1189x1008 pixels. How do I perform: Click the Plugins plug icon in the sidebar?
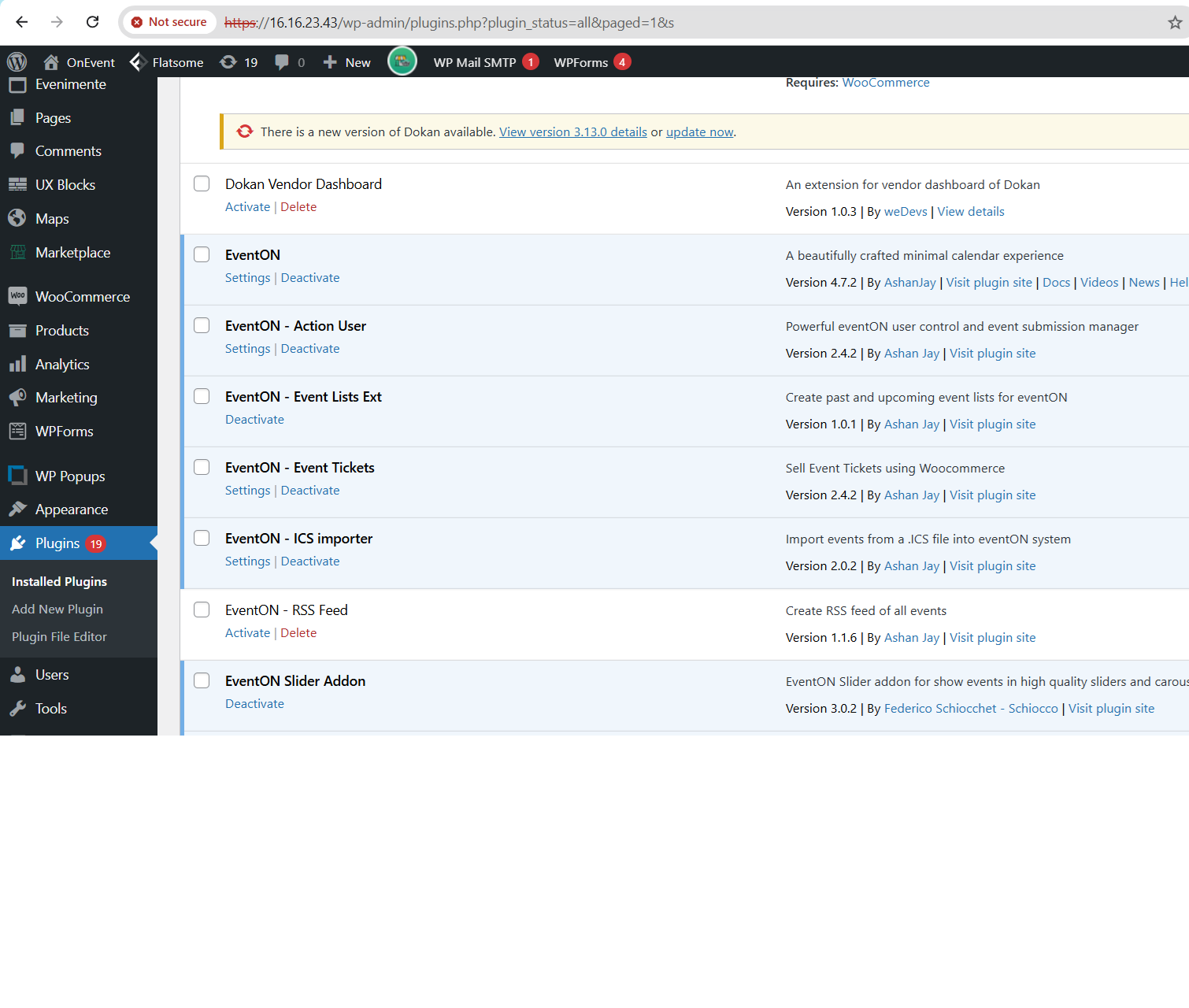(x=17, y=543)
